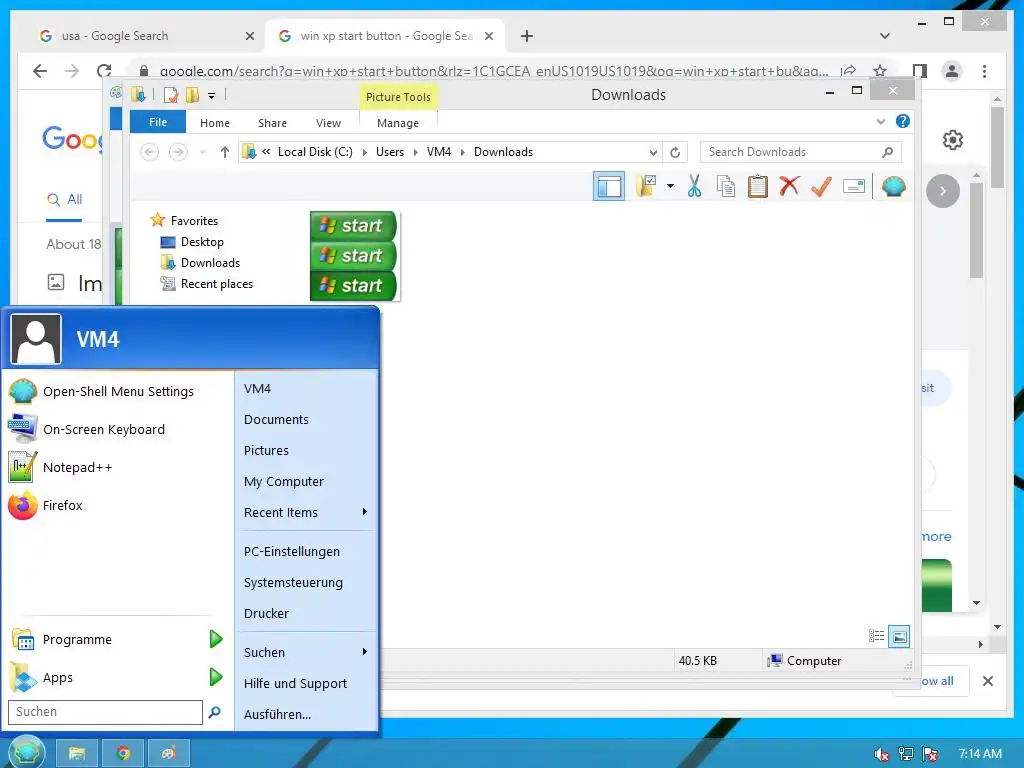Click Chrome side panel icon
Screen dimensions: 1024x768
click(920, 71)
